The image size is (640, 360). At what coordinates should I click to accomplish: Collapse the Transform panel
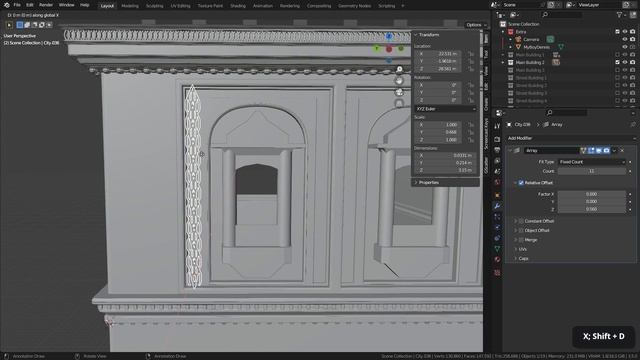[416, 35]
